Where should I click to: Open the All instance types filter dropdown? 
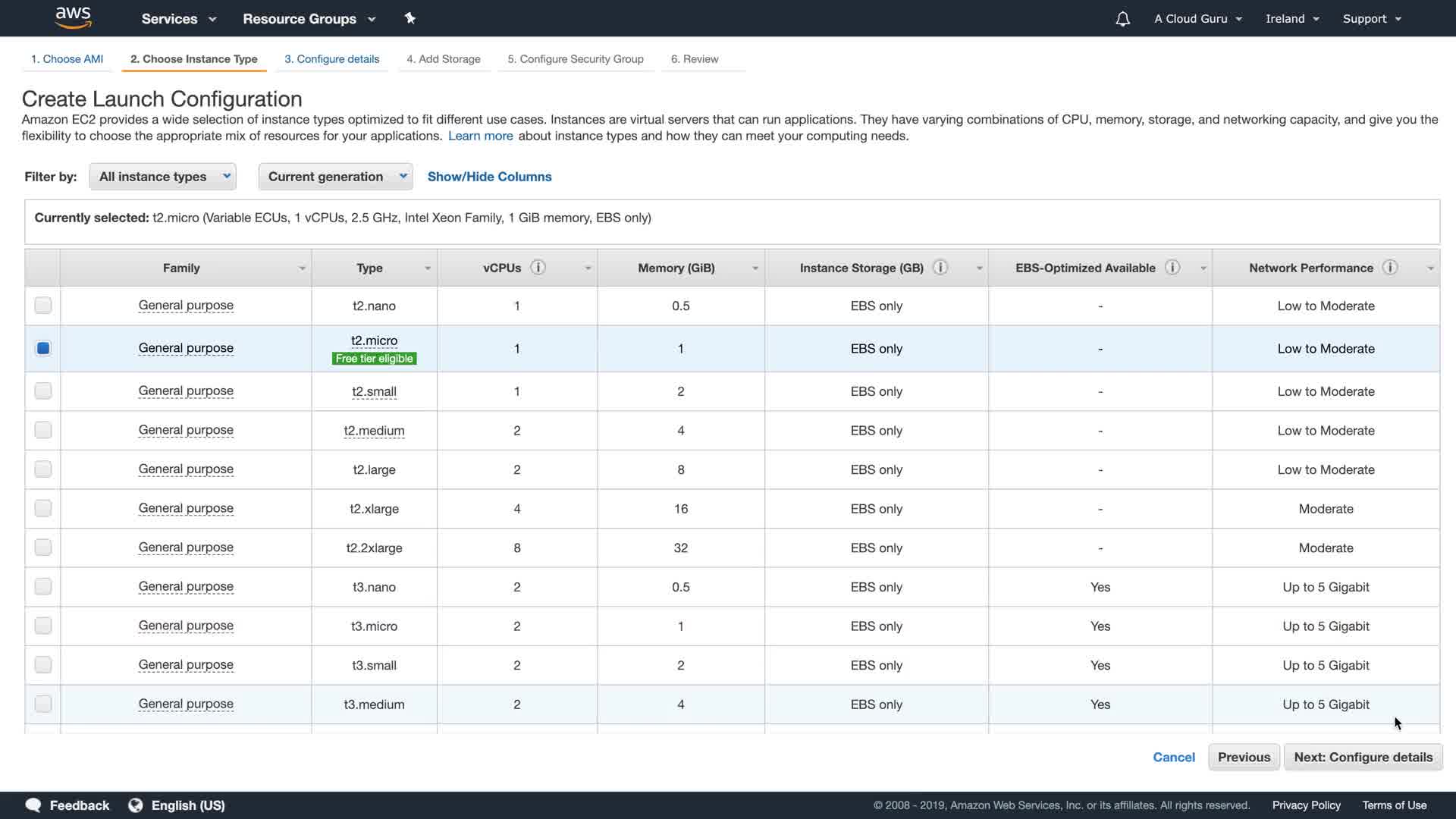[162, 177]
